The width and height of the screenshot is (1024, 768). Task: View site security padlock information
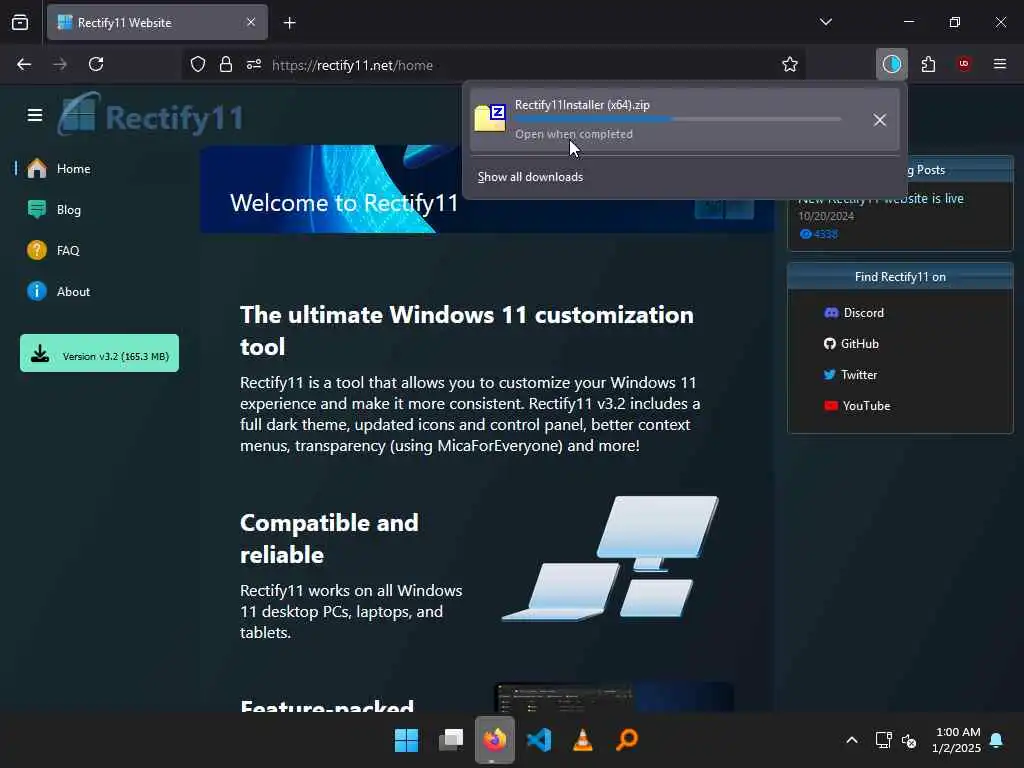tap(226, 64)
